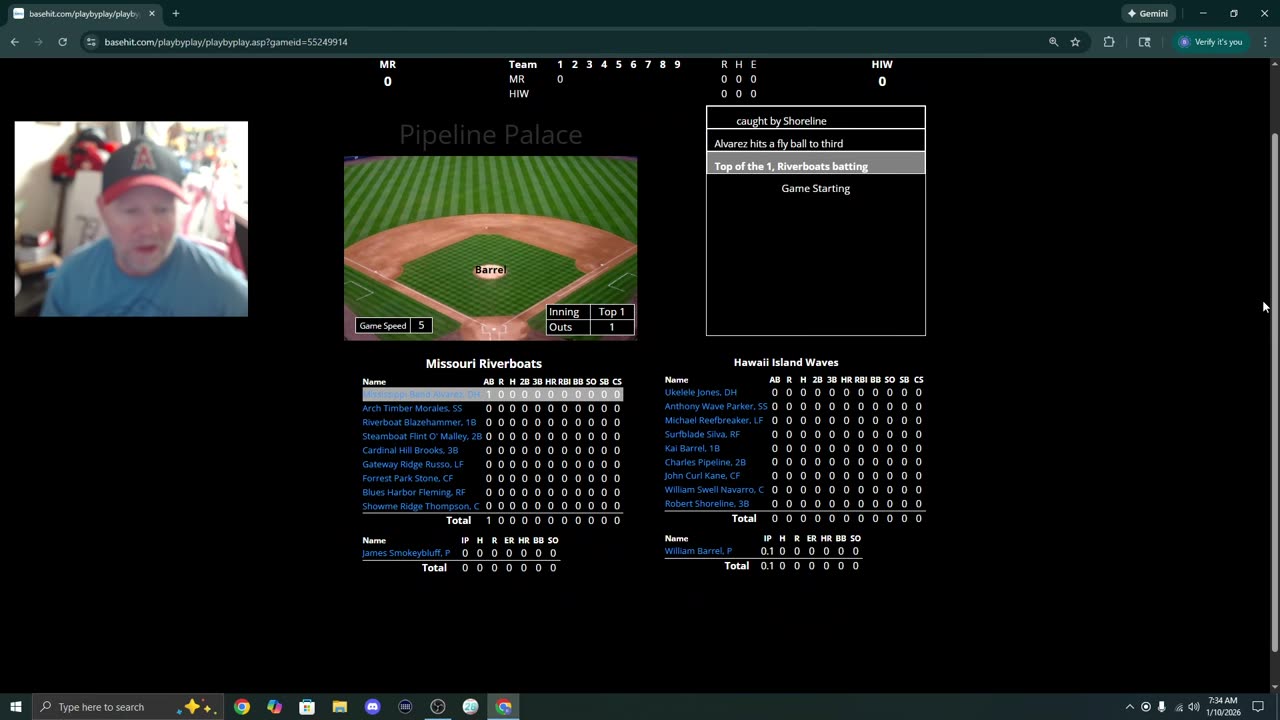This screenshot has width=1280, height=720.
Task: Open player link William Swell Navarro, C
Action: [x=714, y=489]
